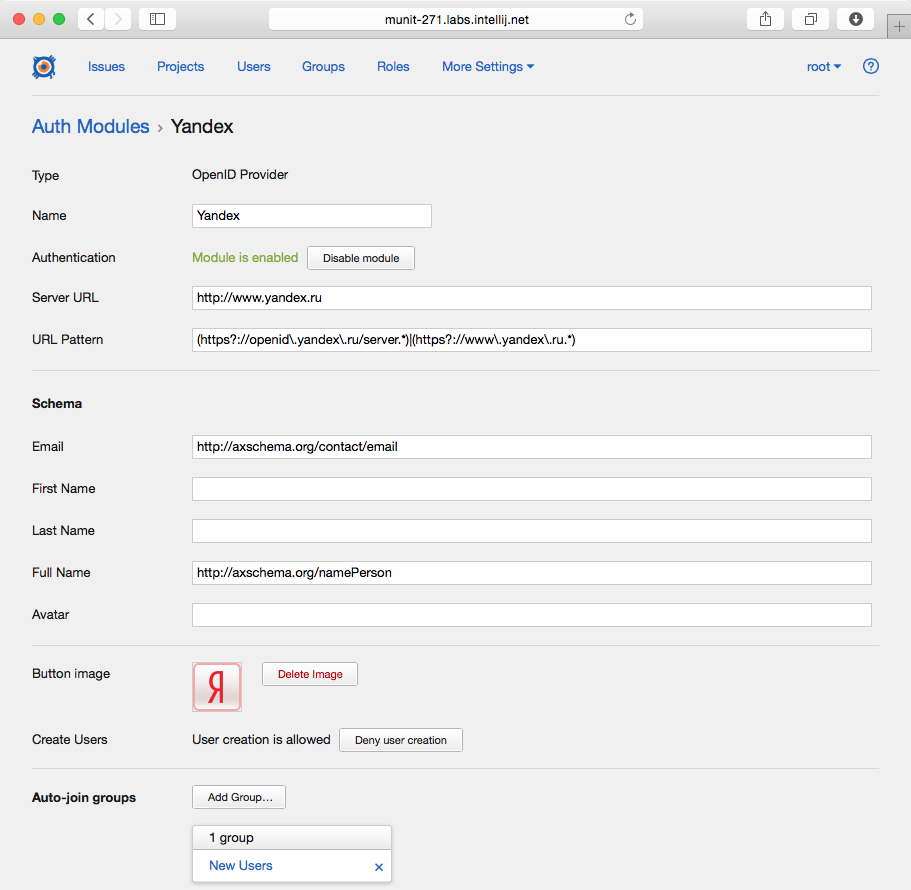Viewport: 911px width, 890px height.
Task: Click Safari's forward arrow button
Action: tap(118, 19)
